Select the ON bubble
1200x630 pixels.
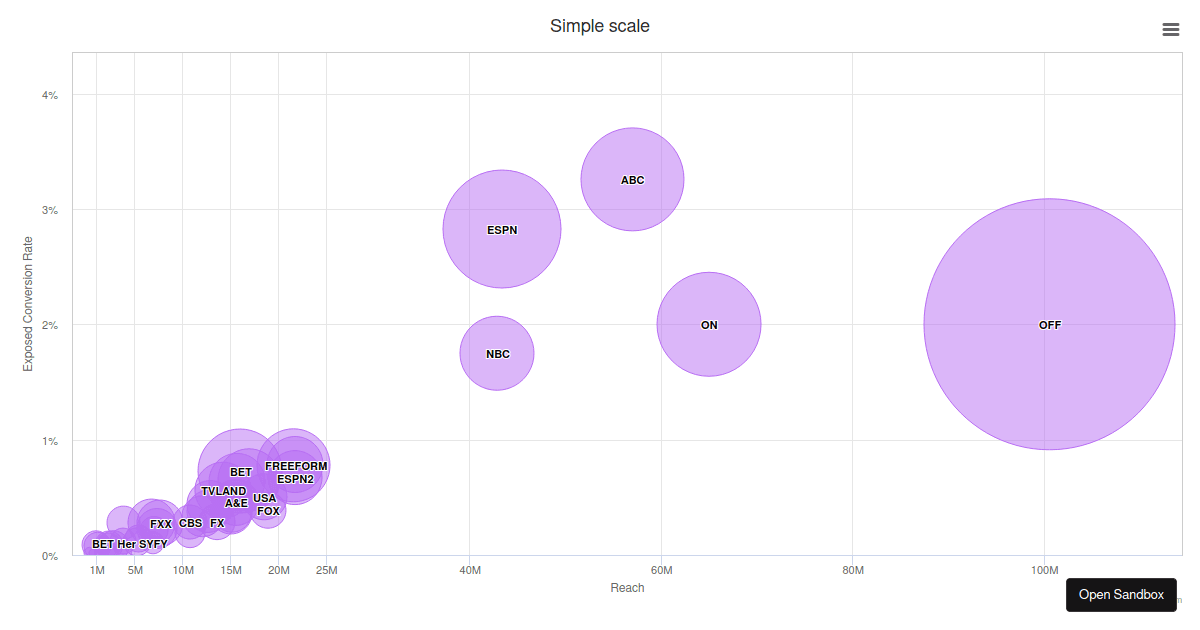[709, 325]
